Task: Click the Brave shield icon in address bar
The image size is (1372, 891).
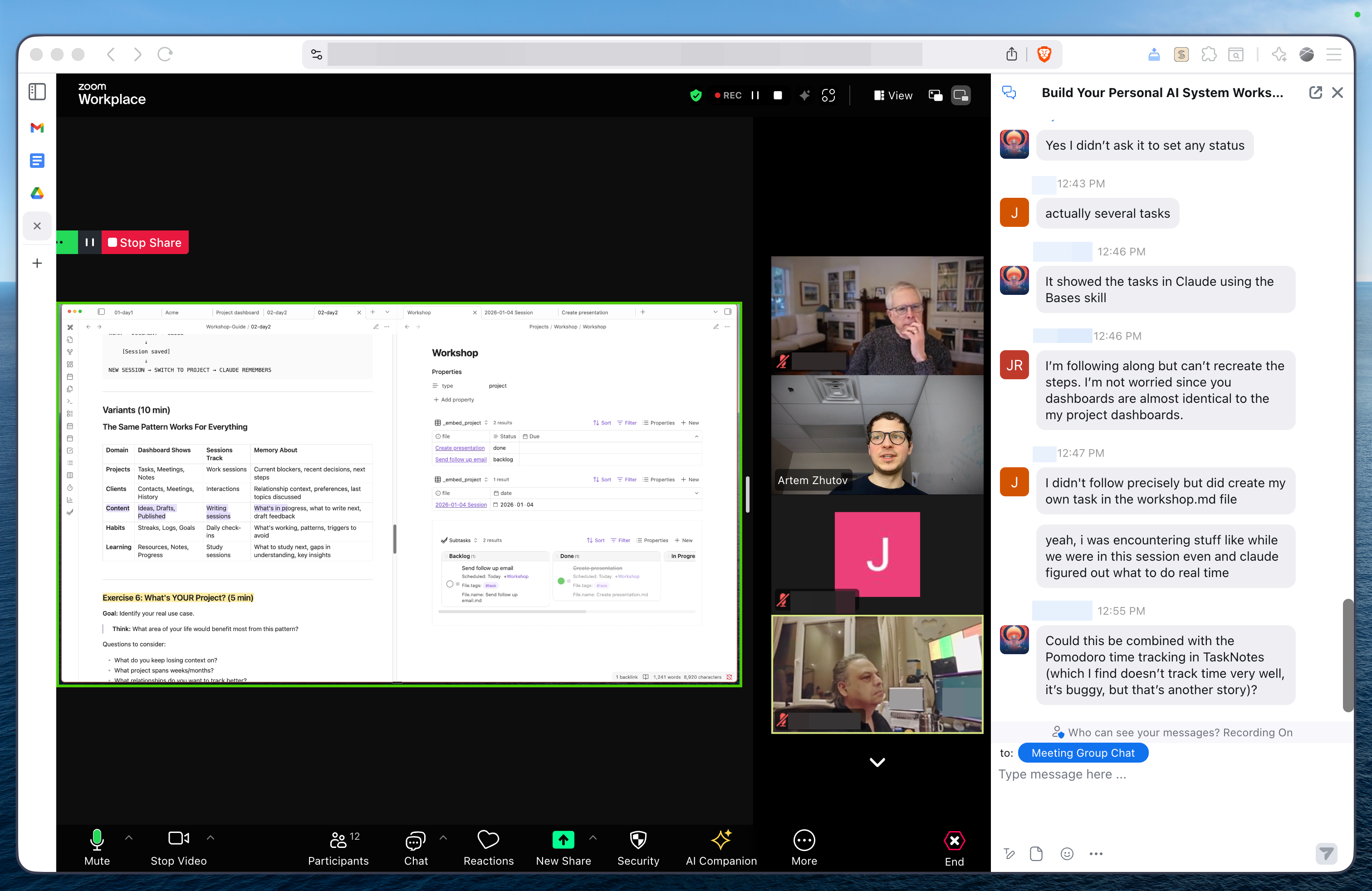Action: point(1044,54)
